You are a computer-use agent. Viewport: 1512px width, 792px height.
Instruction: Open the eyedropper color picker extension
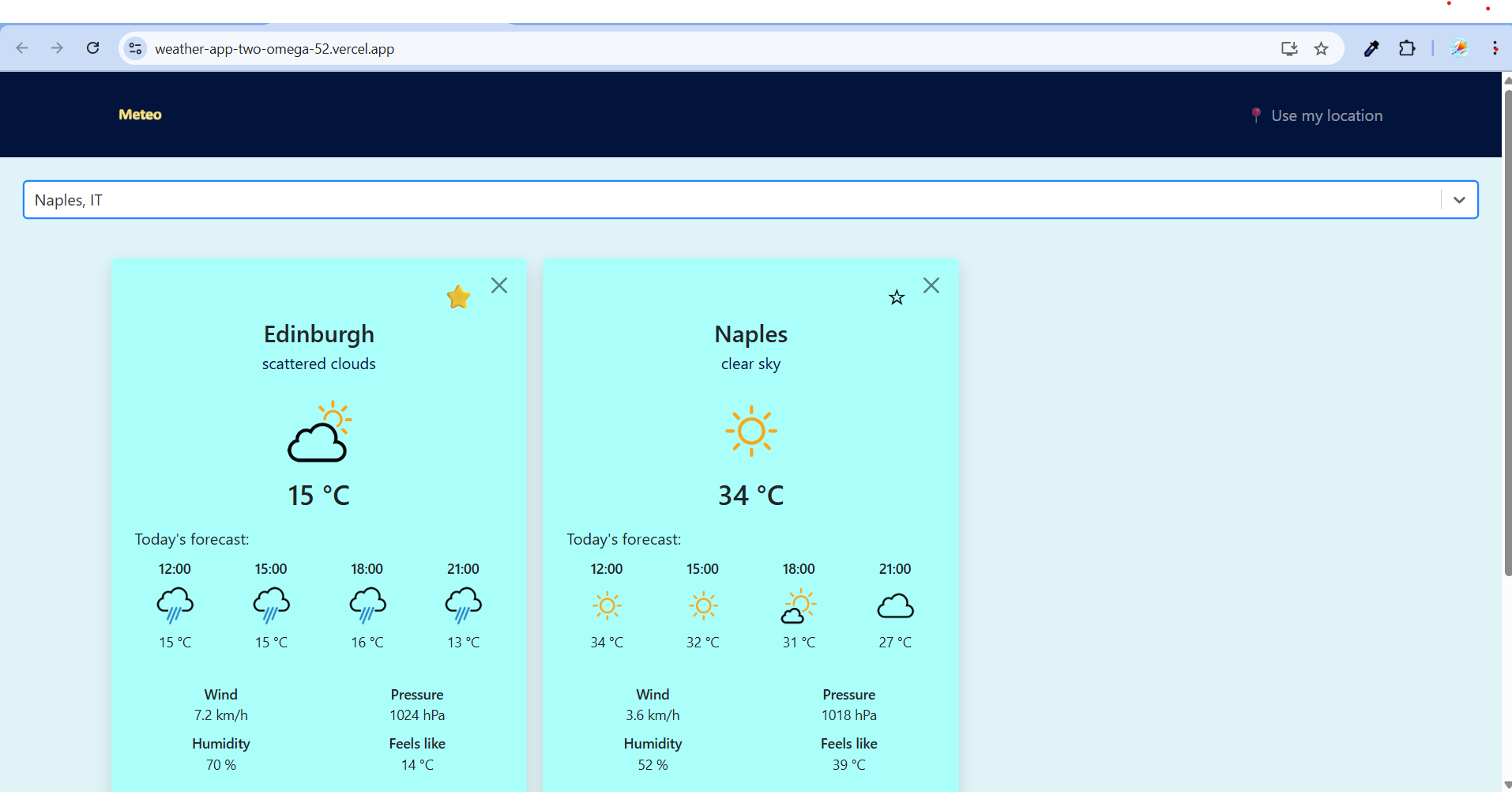click(1371, 48)
